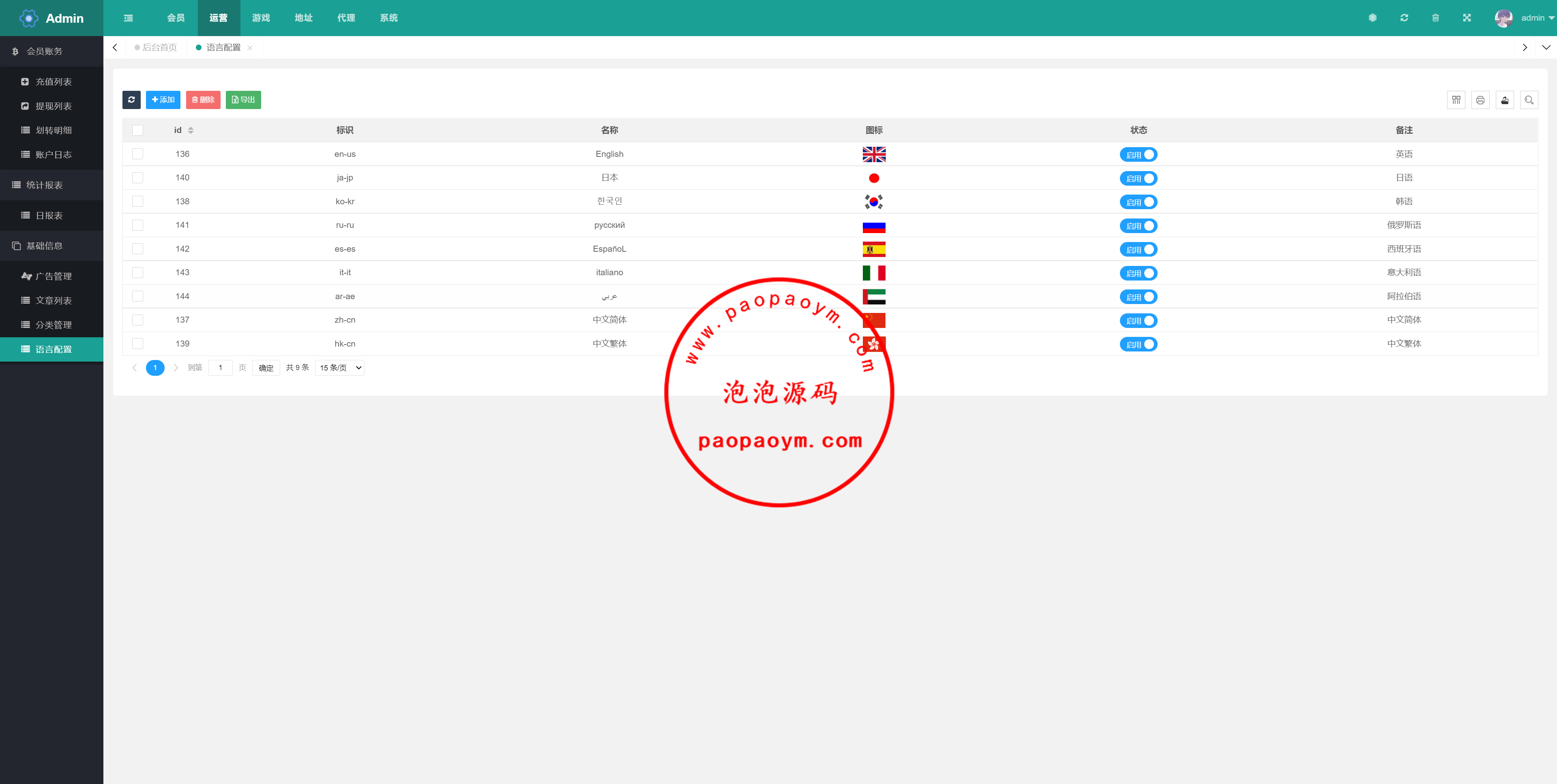Click the print table icon
1557x784 pixels.
click(x=1480, y=100)
